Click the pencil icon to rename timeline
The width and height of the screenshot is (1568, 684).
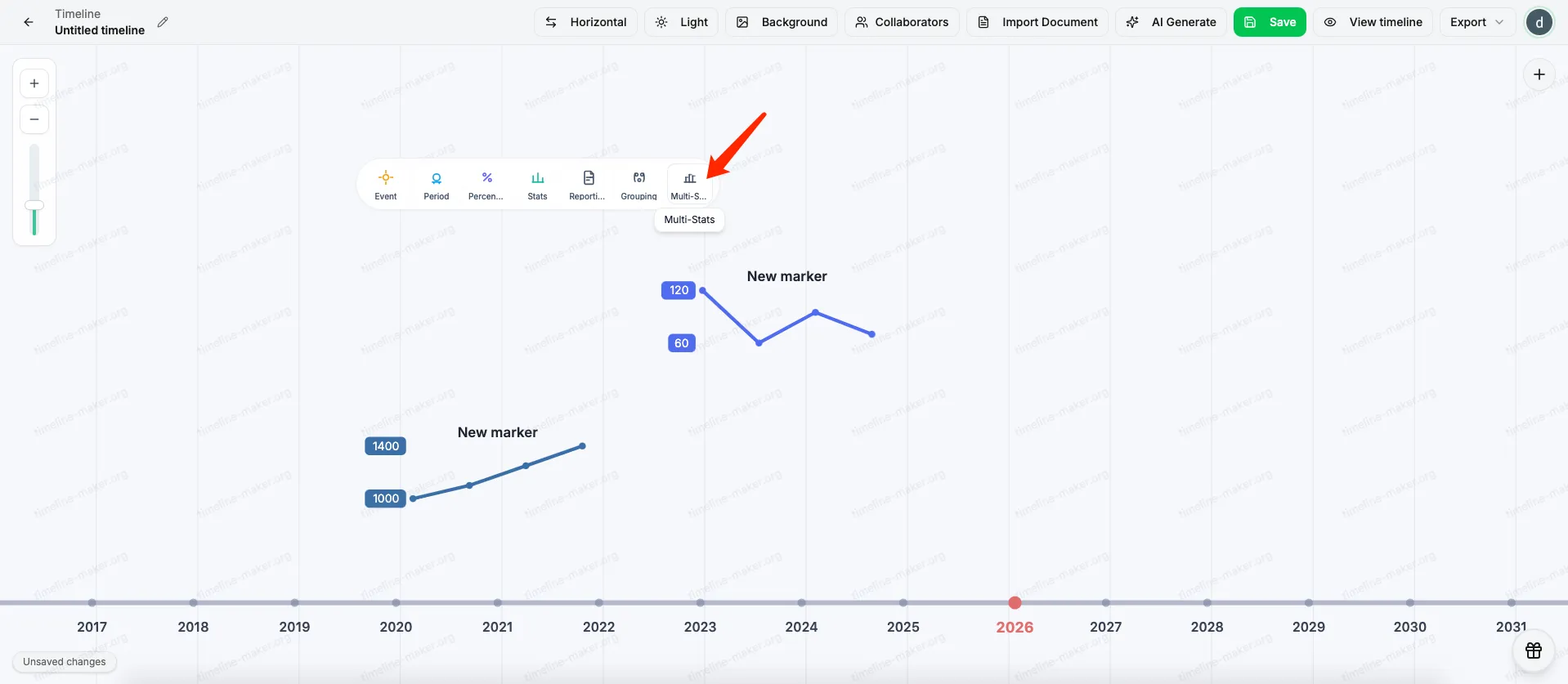tap(163, 22)
